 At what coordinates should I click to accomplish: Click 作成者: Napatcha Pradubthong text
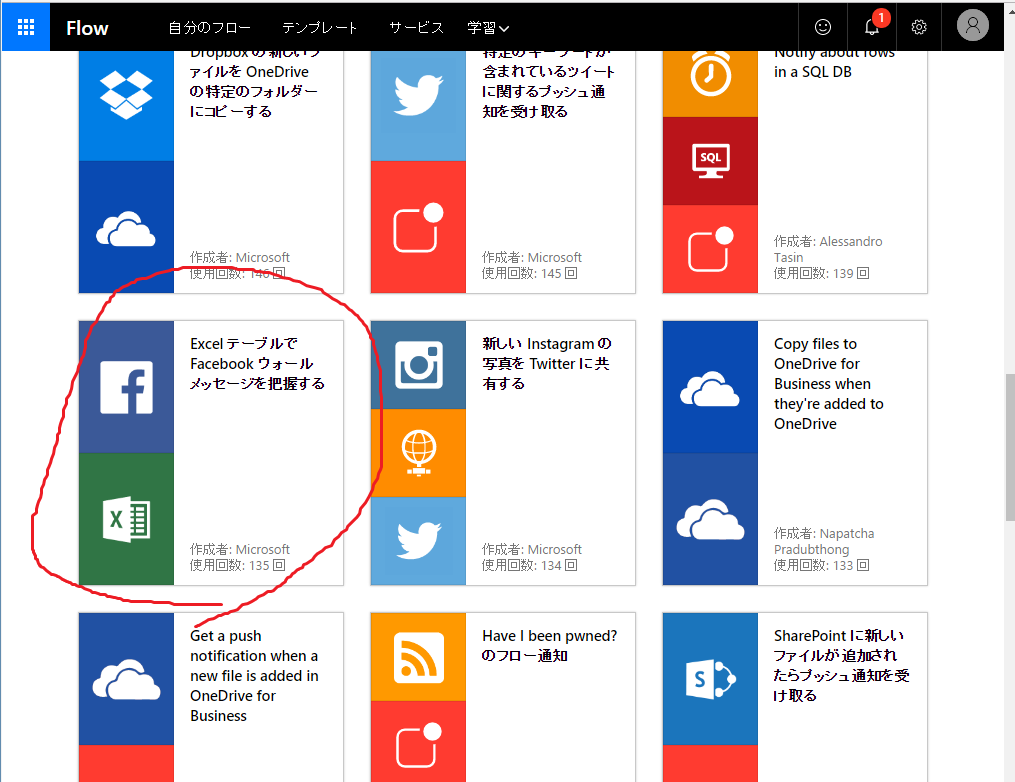(x=824, y=541)
